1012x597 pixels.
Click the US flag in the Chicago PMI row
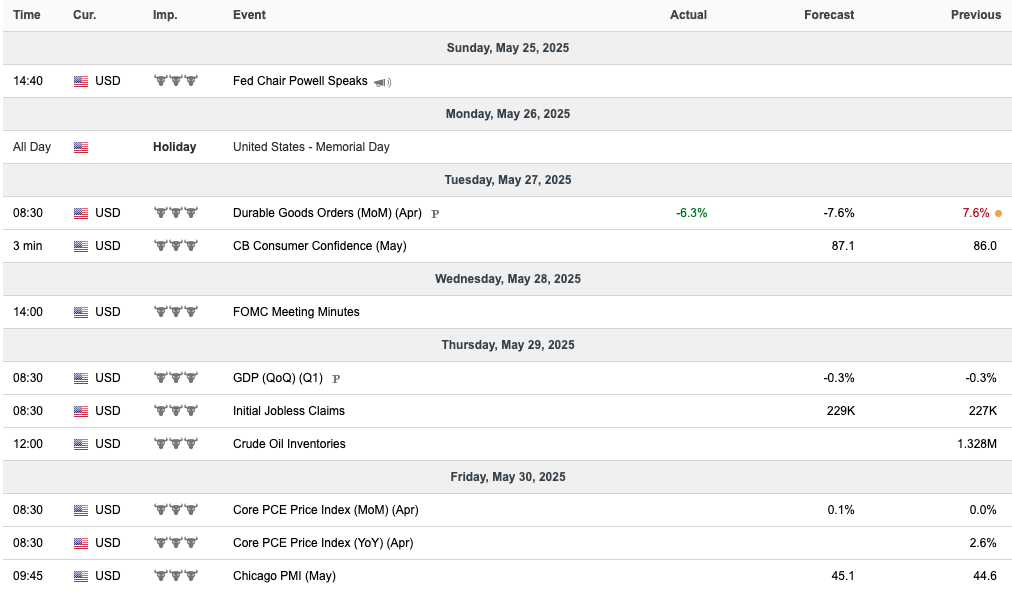(81, 576)
